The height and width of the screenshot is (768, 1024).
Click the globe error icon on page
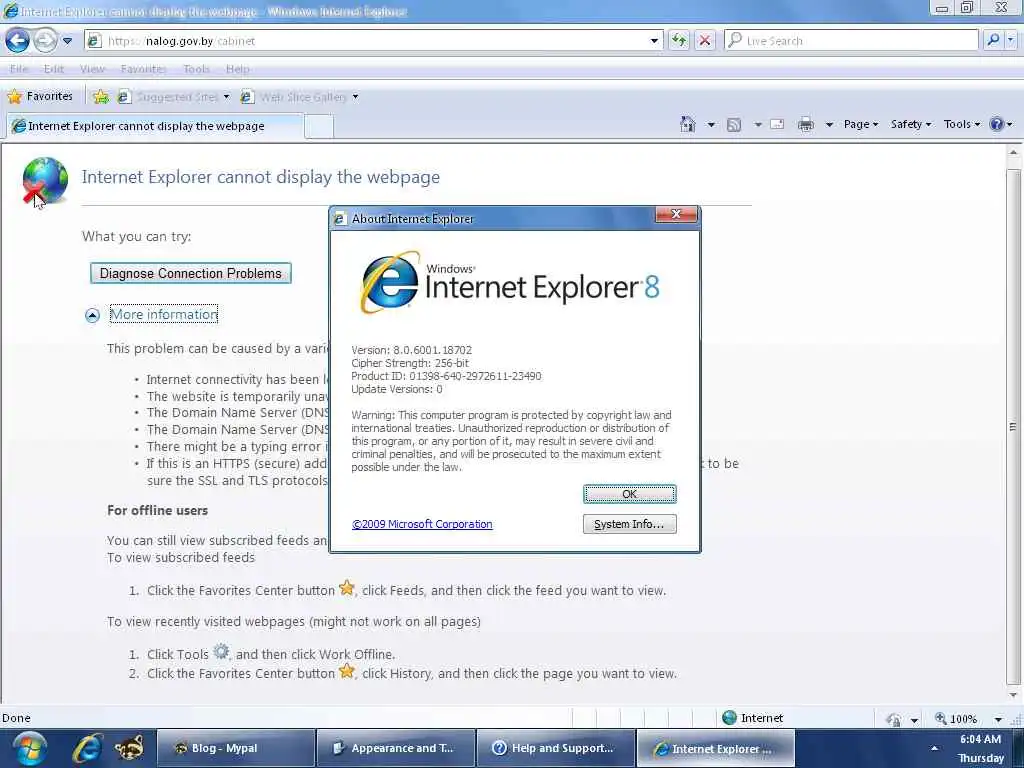(44, 181)
